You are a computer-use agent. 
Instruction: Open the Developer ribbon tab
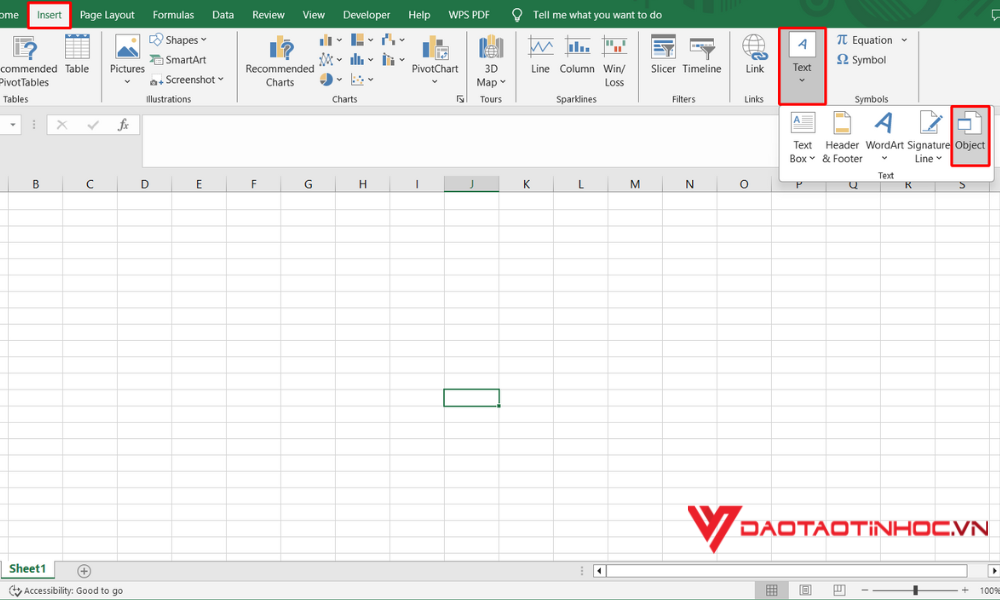coord(366,14)
